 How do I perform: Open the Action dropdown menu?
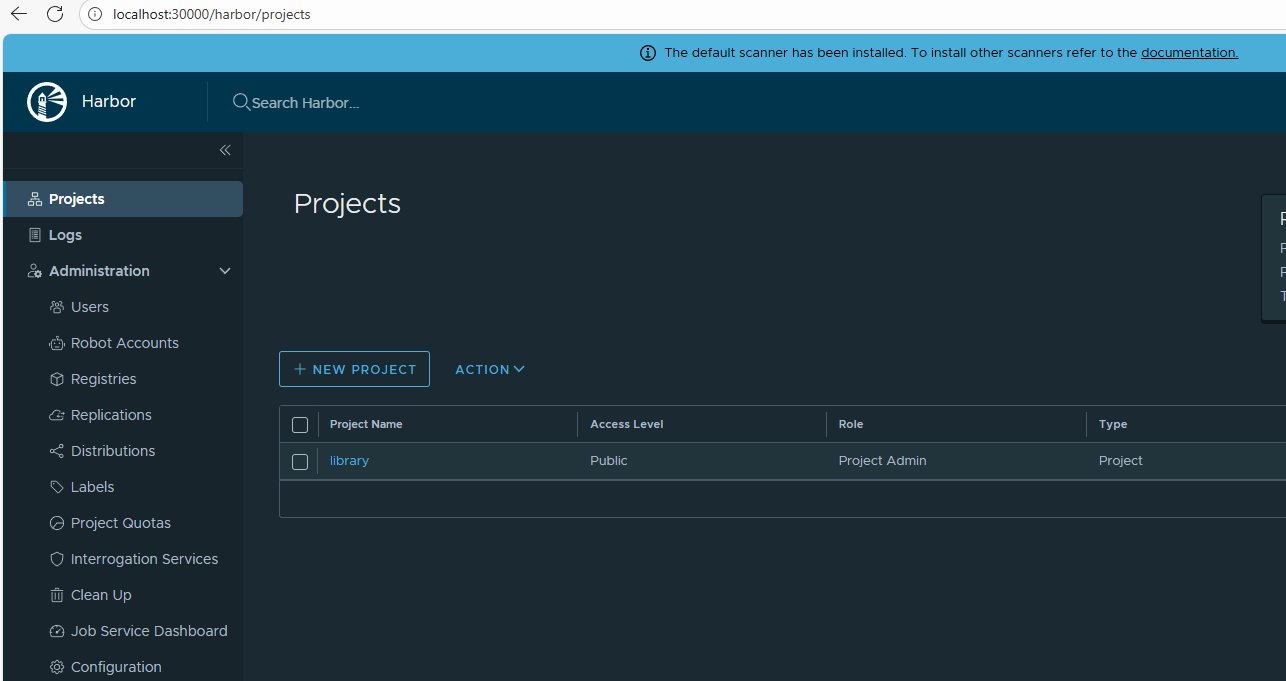[490, 369]
